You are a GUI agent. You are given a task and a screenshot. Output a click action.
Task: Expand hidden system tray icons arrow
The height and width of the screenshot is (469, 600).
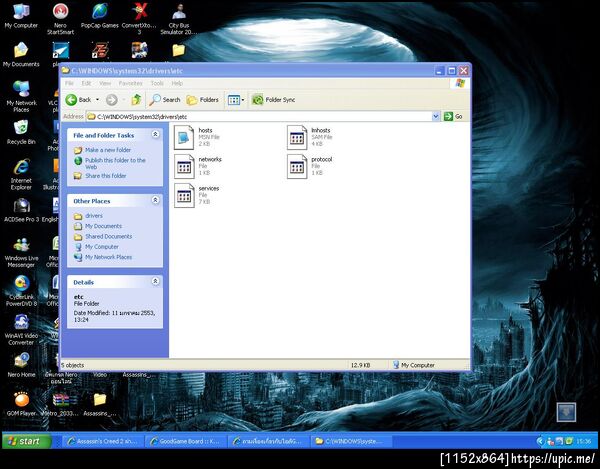[540, 441]
